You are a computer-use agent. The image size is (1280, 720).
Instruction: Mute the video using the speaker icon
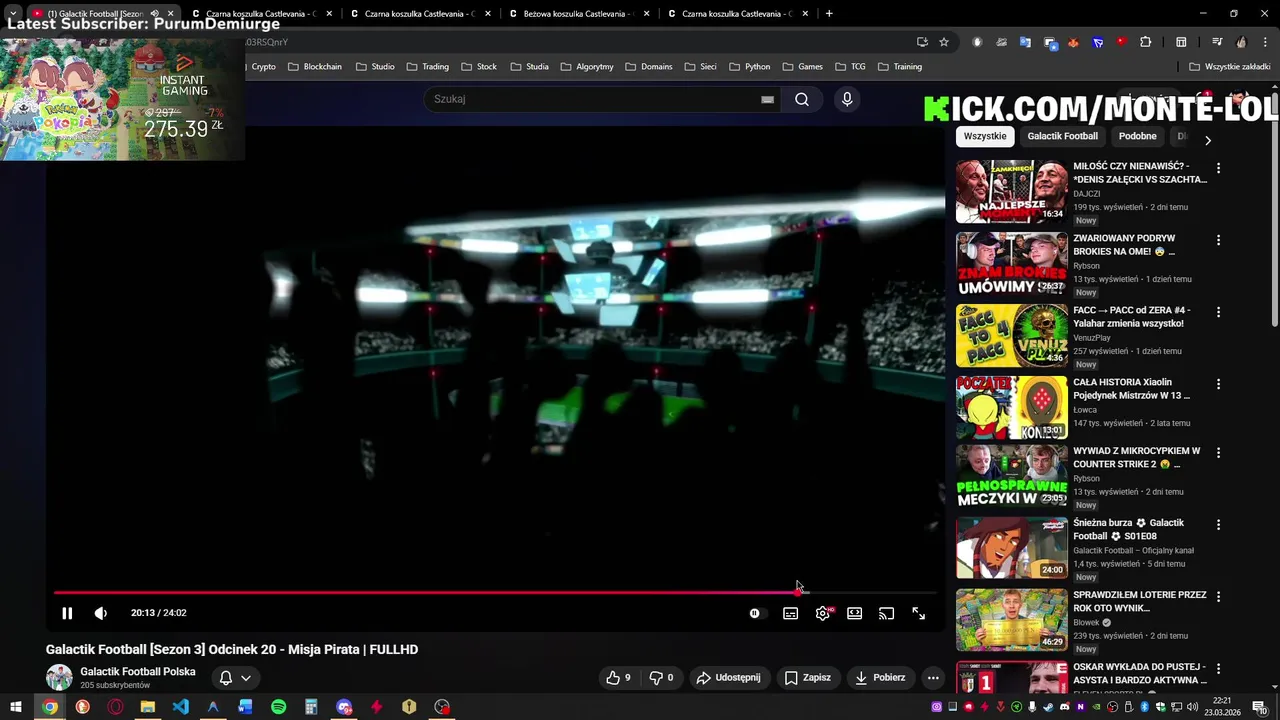coord(101,613)
